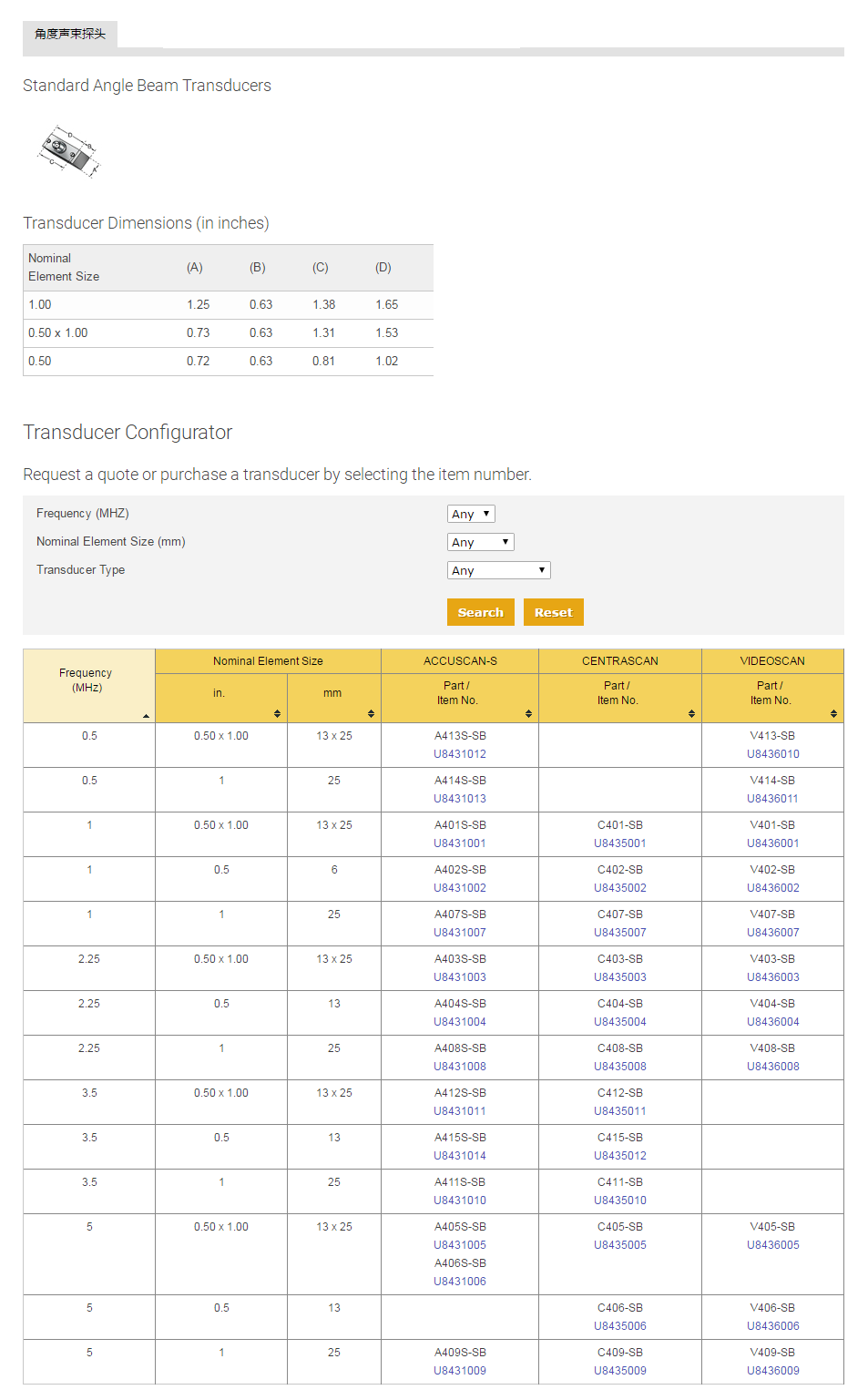Sort by inches column arrow icon
The image size is (868, 1400).
coord(278,713)
